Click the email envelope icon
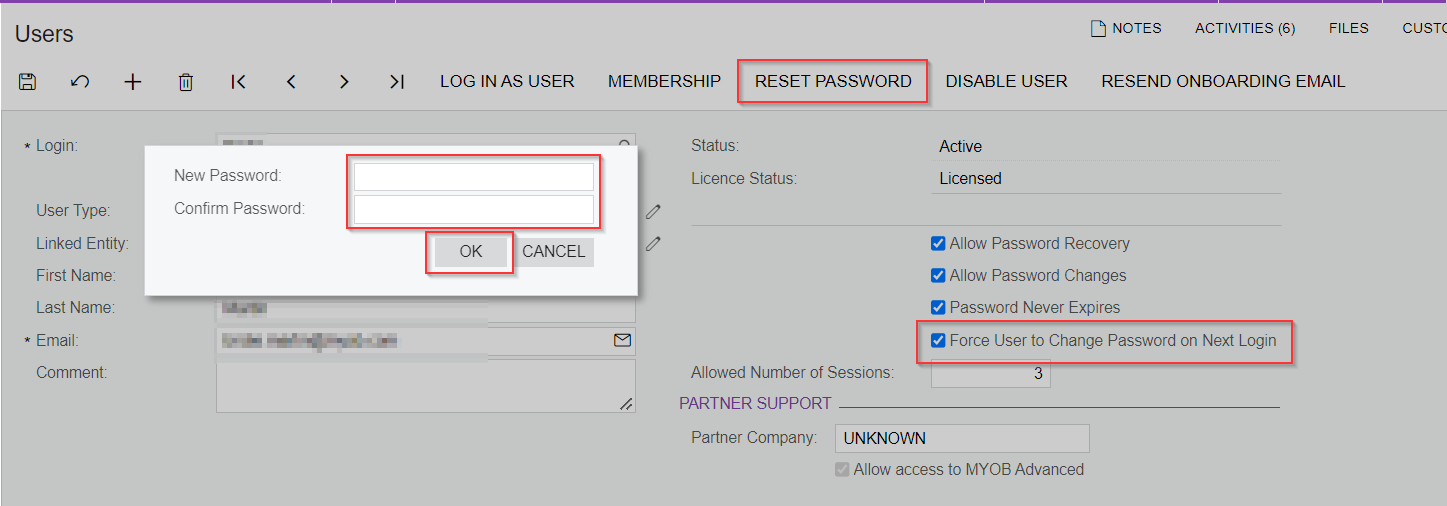The image size is (1447, 506). coord(622,341)
